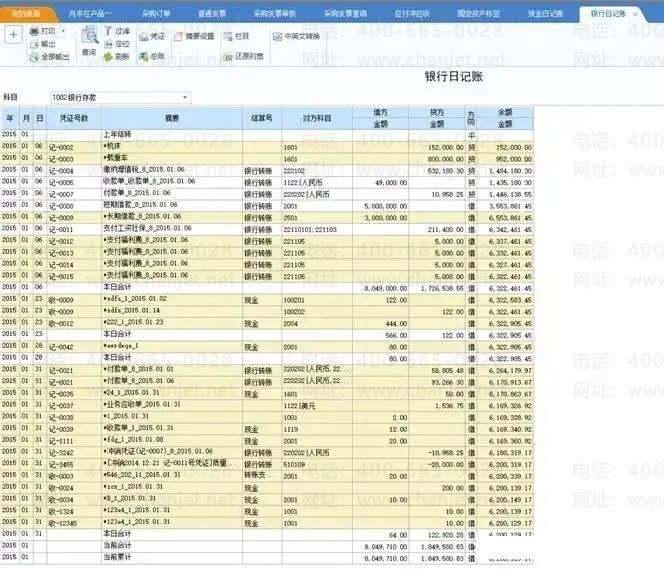This screenshot has height=569, width=664.
Task: Select voucher 记-0005 cell
Action: point(74,182)
